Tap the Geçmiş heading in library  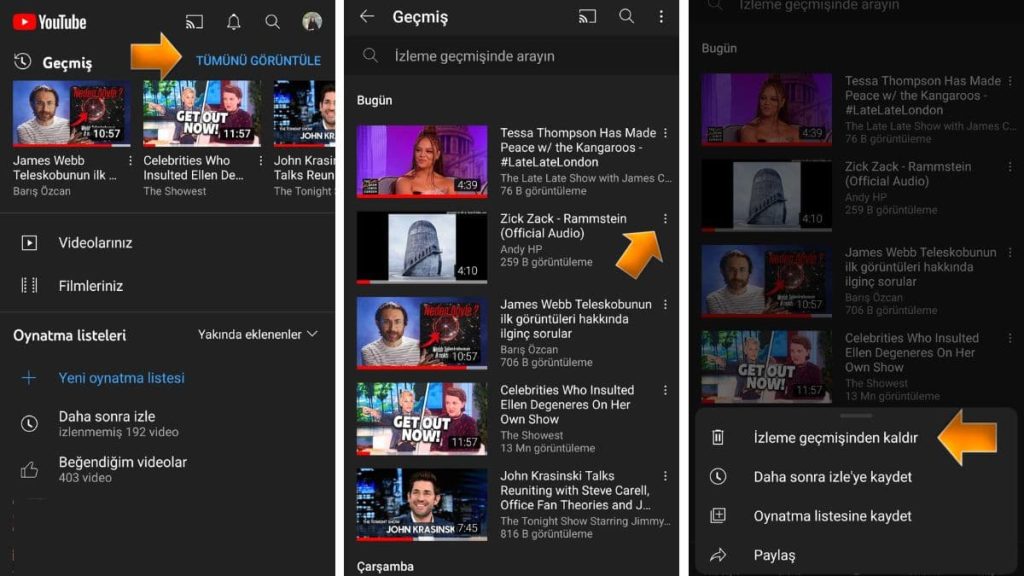67,63
